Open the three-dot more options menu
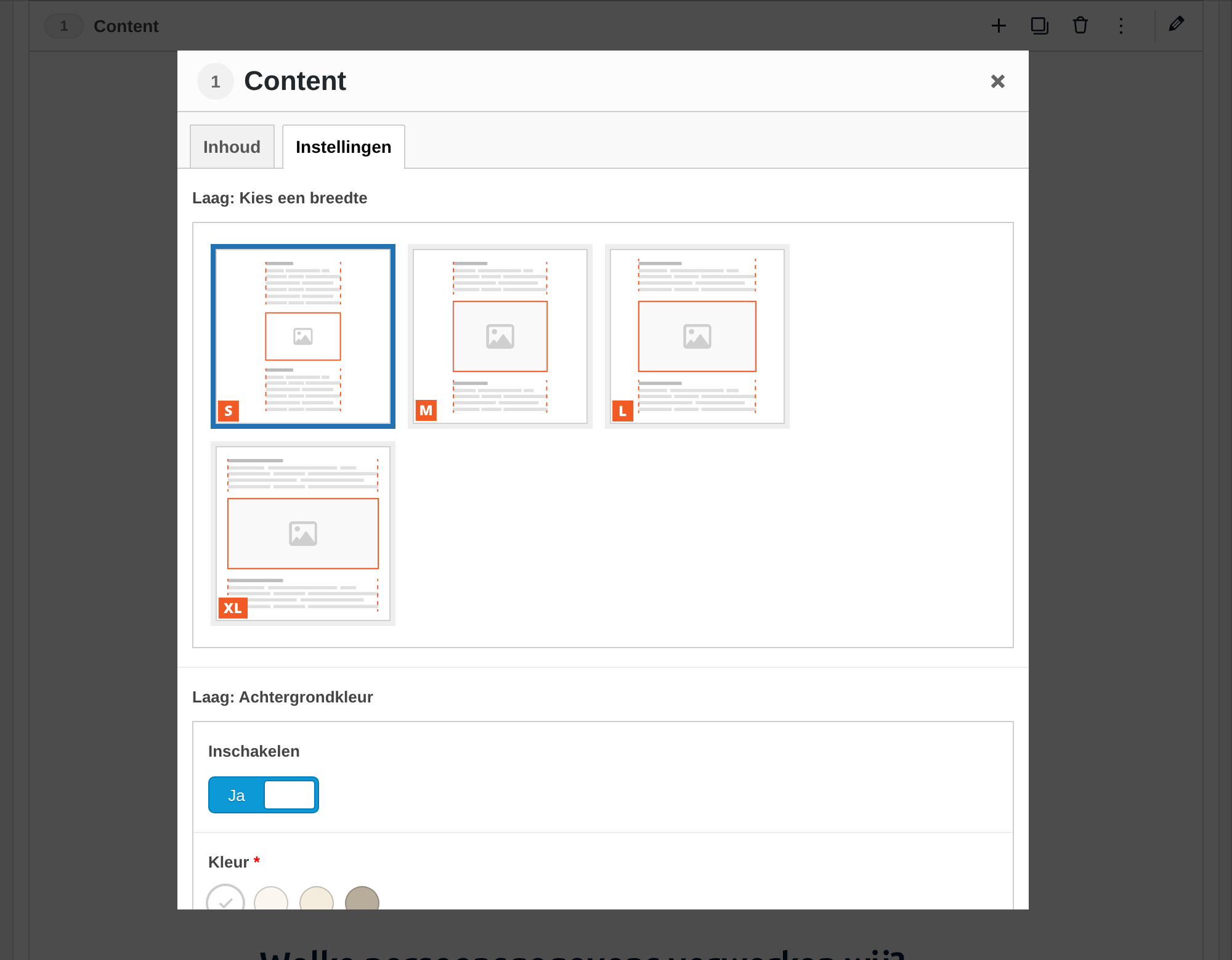This screenshot has width=1232, height=960. [x=1121, y=26]
